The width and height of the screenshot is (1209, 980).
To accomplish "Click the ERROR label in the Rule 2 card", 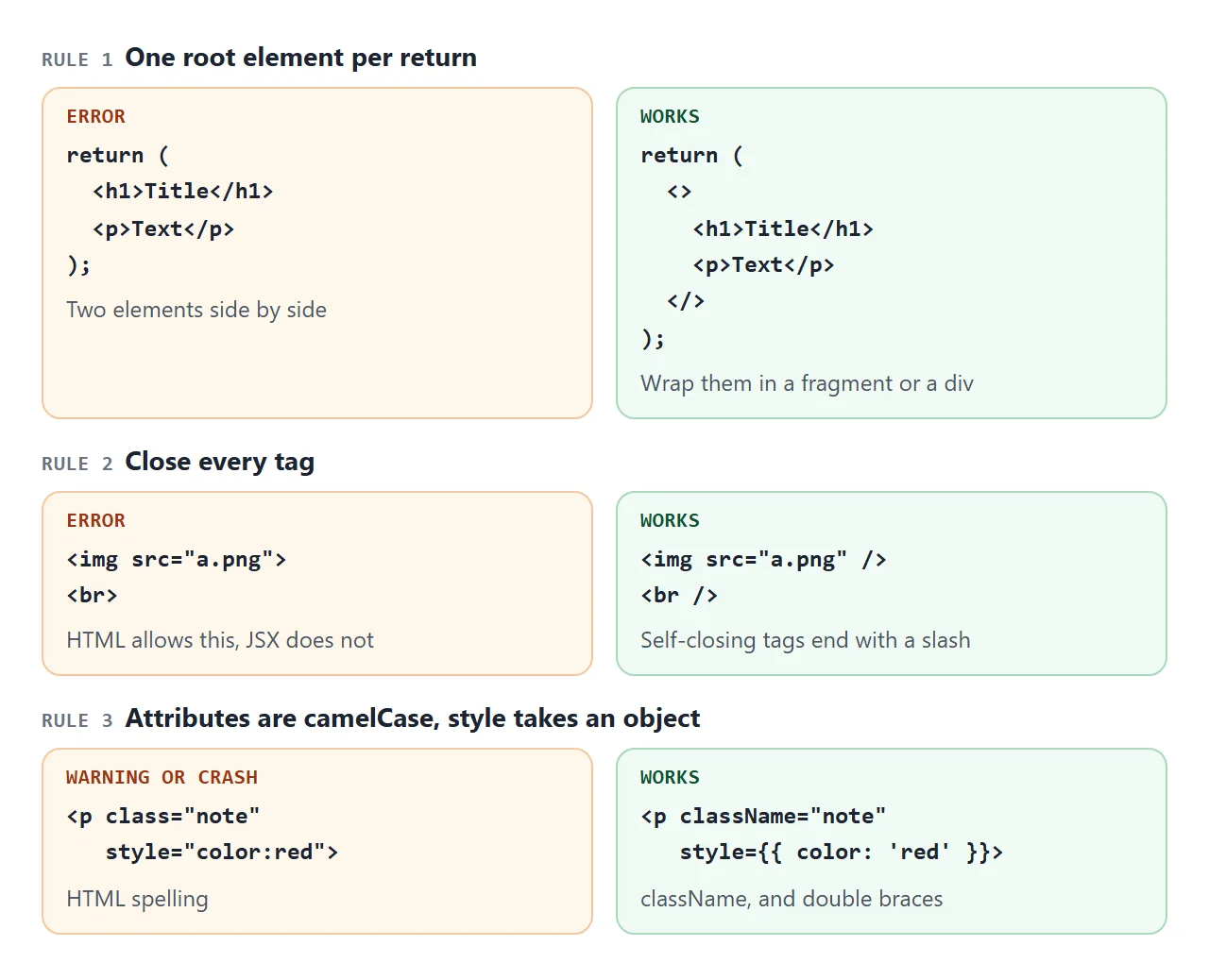I will tap(95, 520).
